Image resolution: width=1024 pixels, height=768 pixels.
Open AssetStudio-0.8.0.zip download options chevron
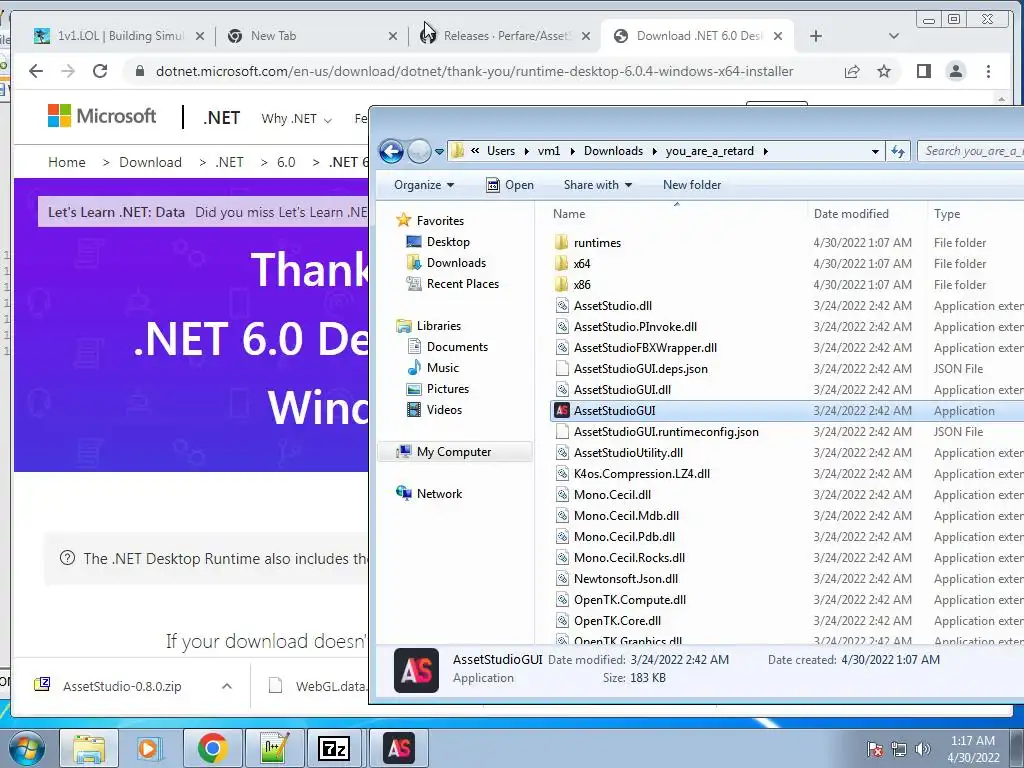[227, 686]
